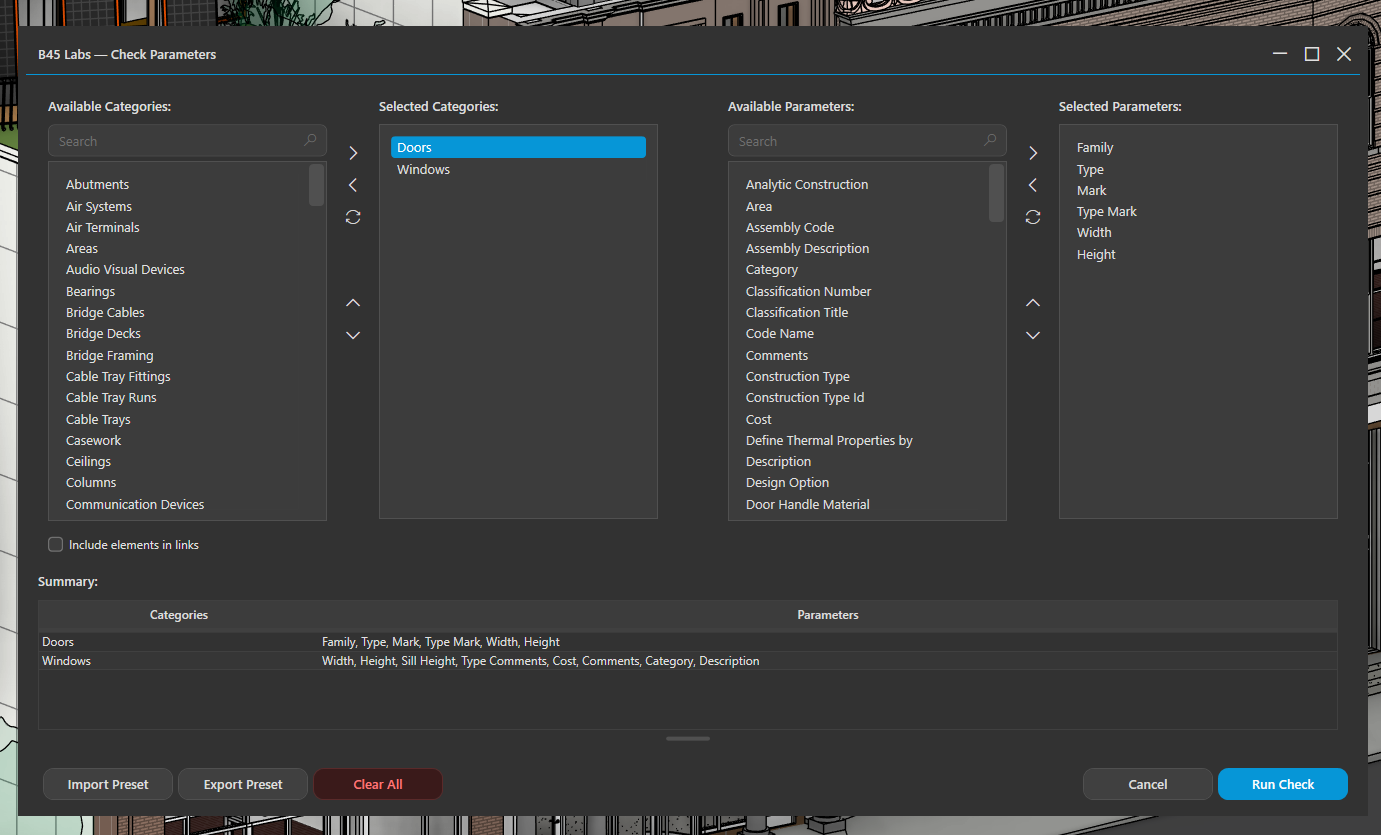Select Cost in Available Parameters
The width and height of the screenshot is (1381, 835).
[x=759, y=419]
